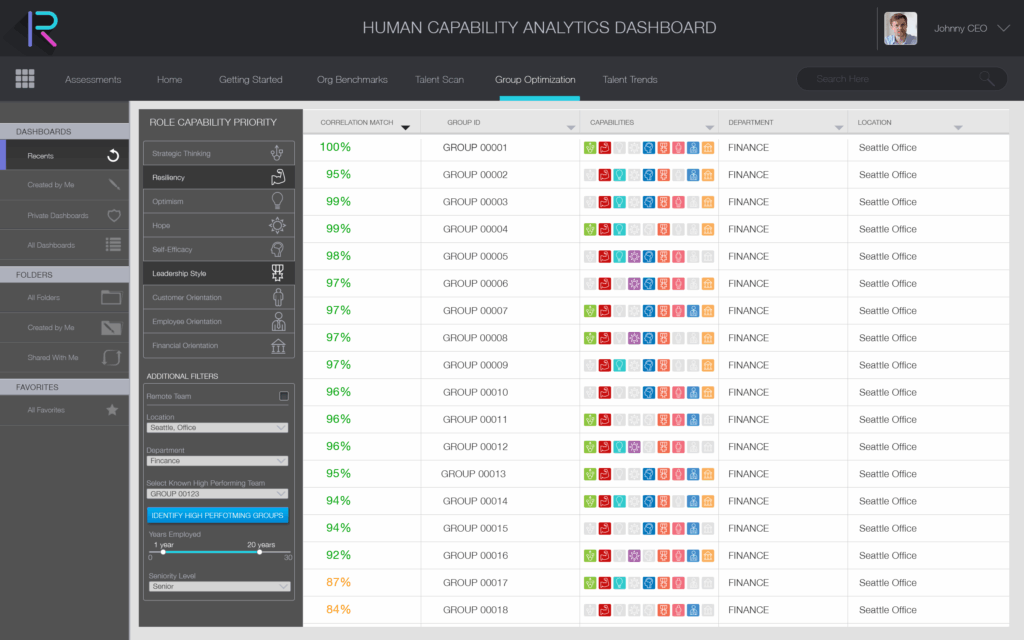This screenshot has height=640, width=1024.
Task: Open the Location filter dropdown
Action: click(x=217, y=428)
